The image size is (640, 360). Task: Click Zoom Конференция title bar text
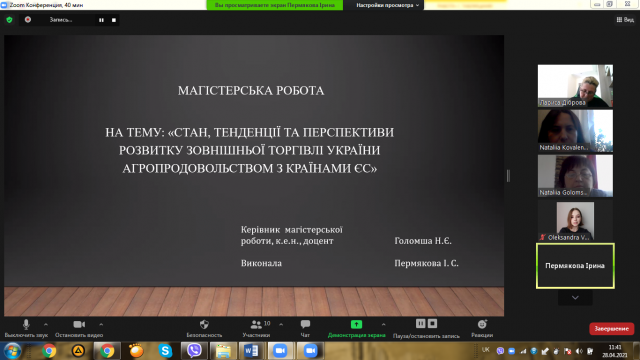tap(46, 5)
